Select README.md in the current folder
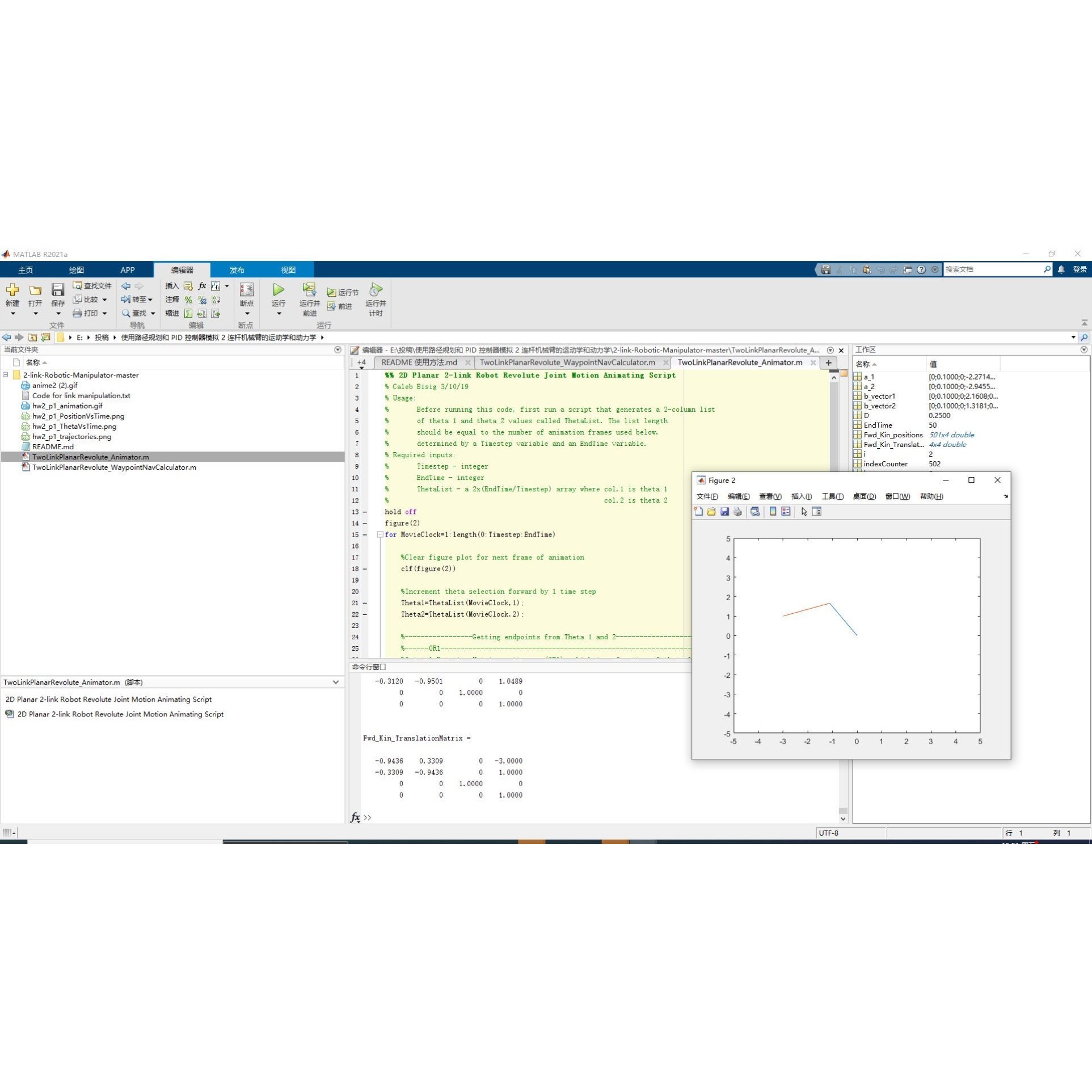 (53, 446)
